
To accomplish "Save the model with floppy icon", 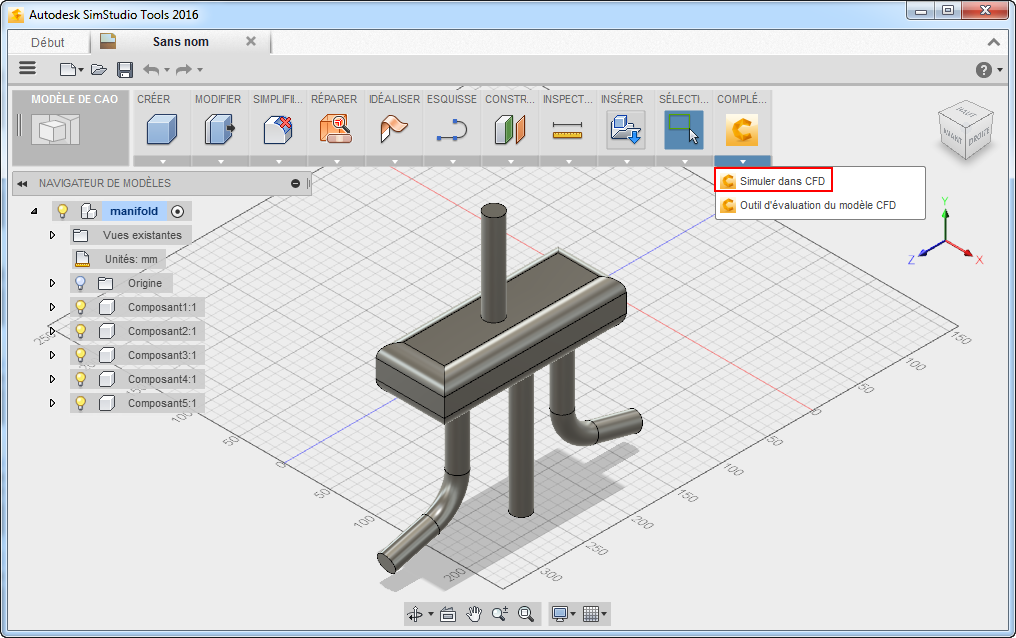I will [125, 69].
